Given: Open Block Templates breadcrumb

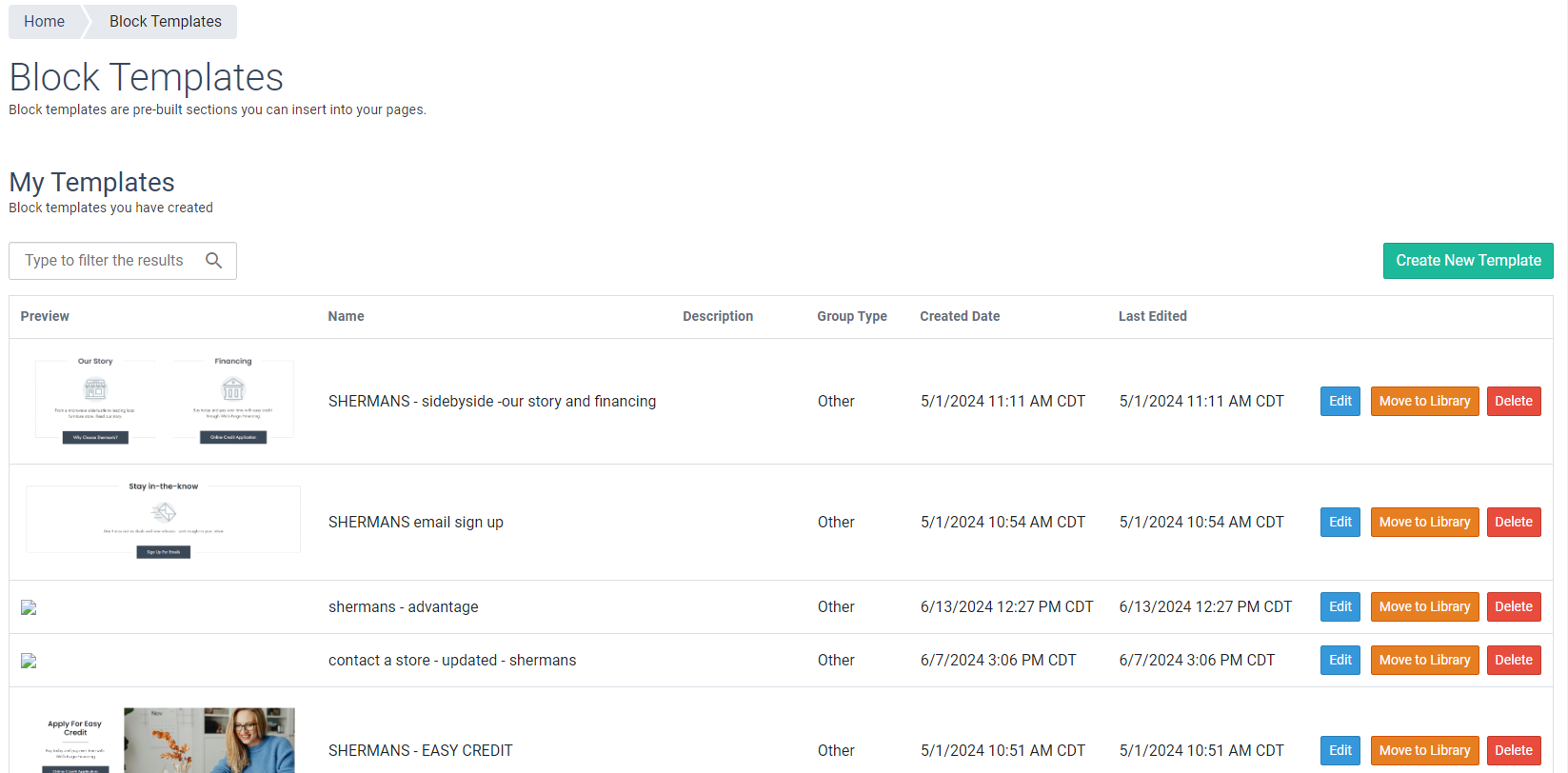Looking at the screenshot, I should pos(165,21).
